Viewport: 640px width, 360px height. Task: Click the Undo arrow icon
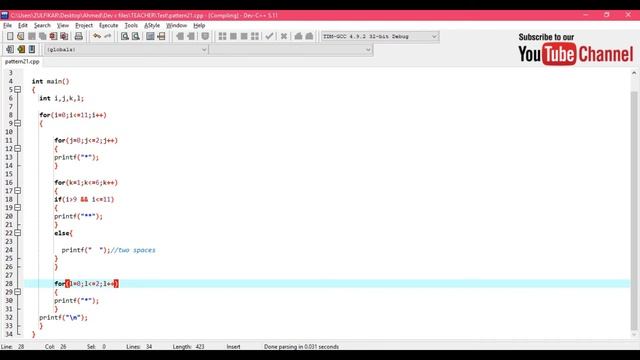click(x=97, y=36)
